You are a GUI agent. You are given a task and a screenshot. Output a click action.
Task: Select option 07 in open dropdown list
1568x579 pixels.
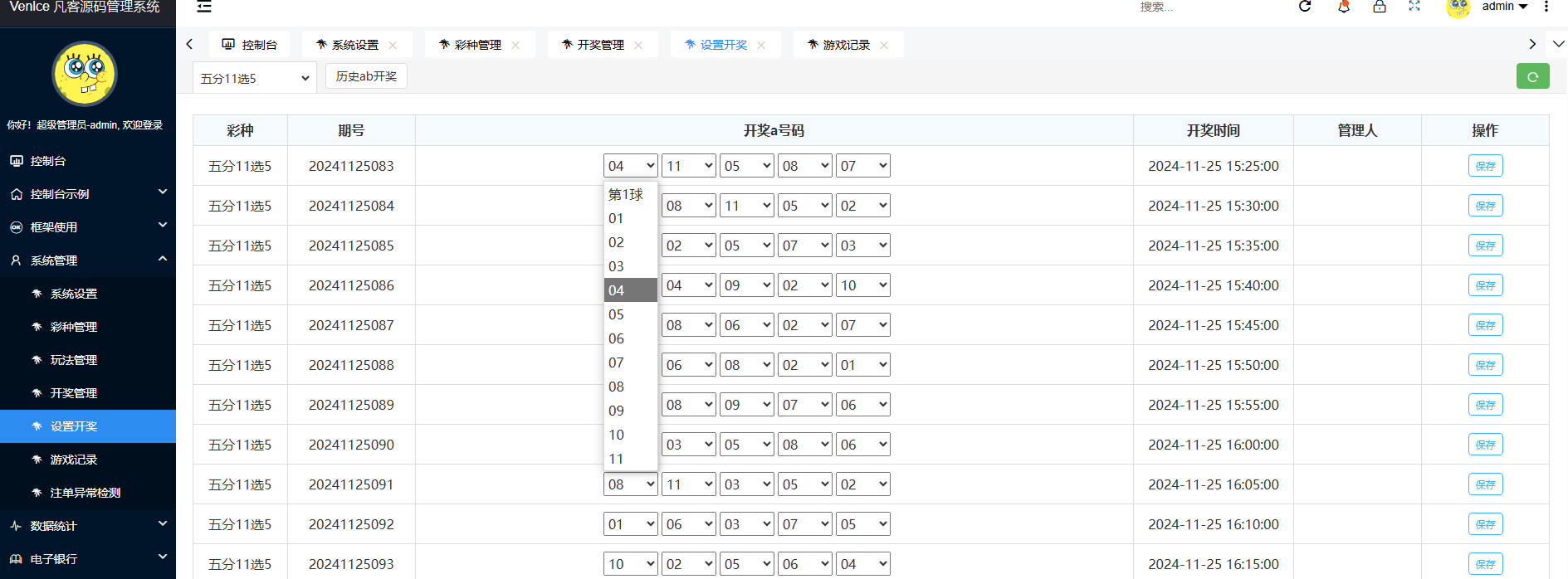616,362
